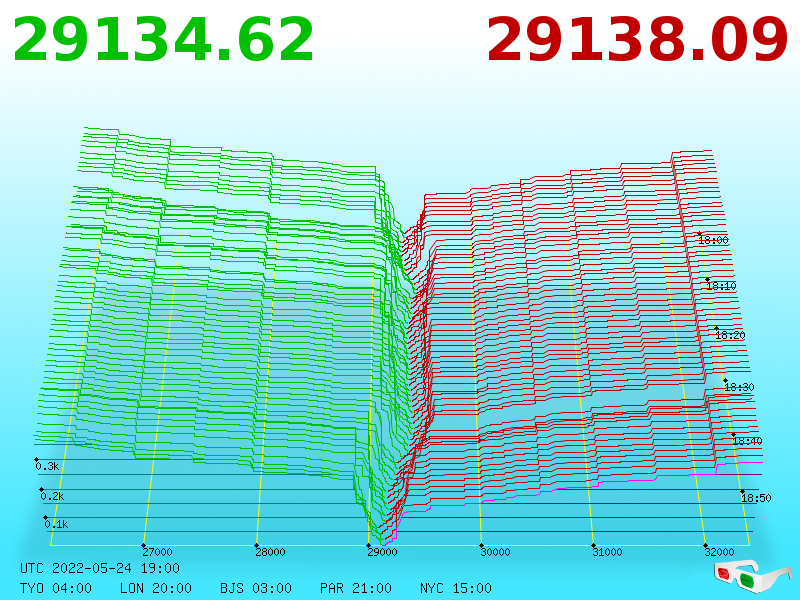The height and width of the screenshot is (600, 800).
Task: Click the 0.1k depth label
Action: (x=56, y=524)
